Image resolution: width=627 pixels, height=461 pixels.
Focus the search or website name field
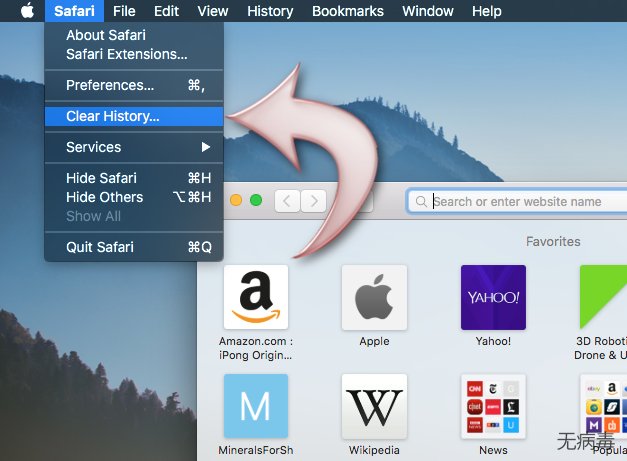pyautogui.click(x=517, y=201)
